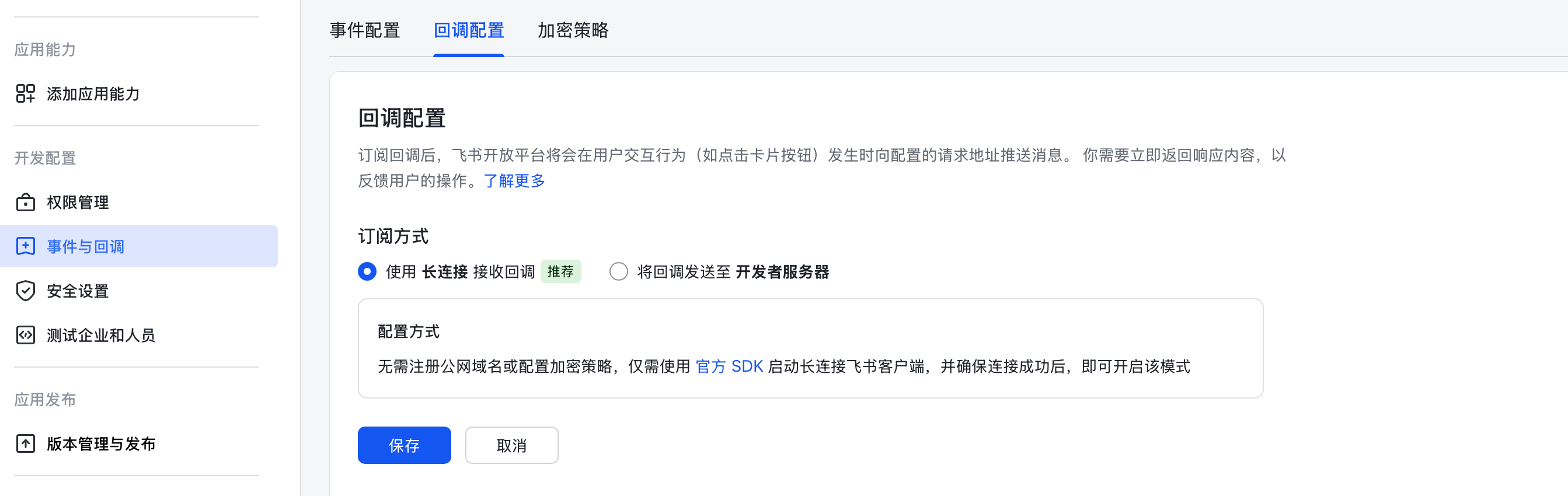This screenshot has width=1568, height=496.
Task: Go to 添加应用能力 in sidebar
Action: [x=93, y=94]
